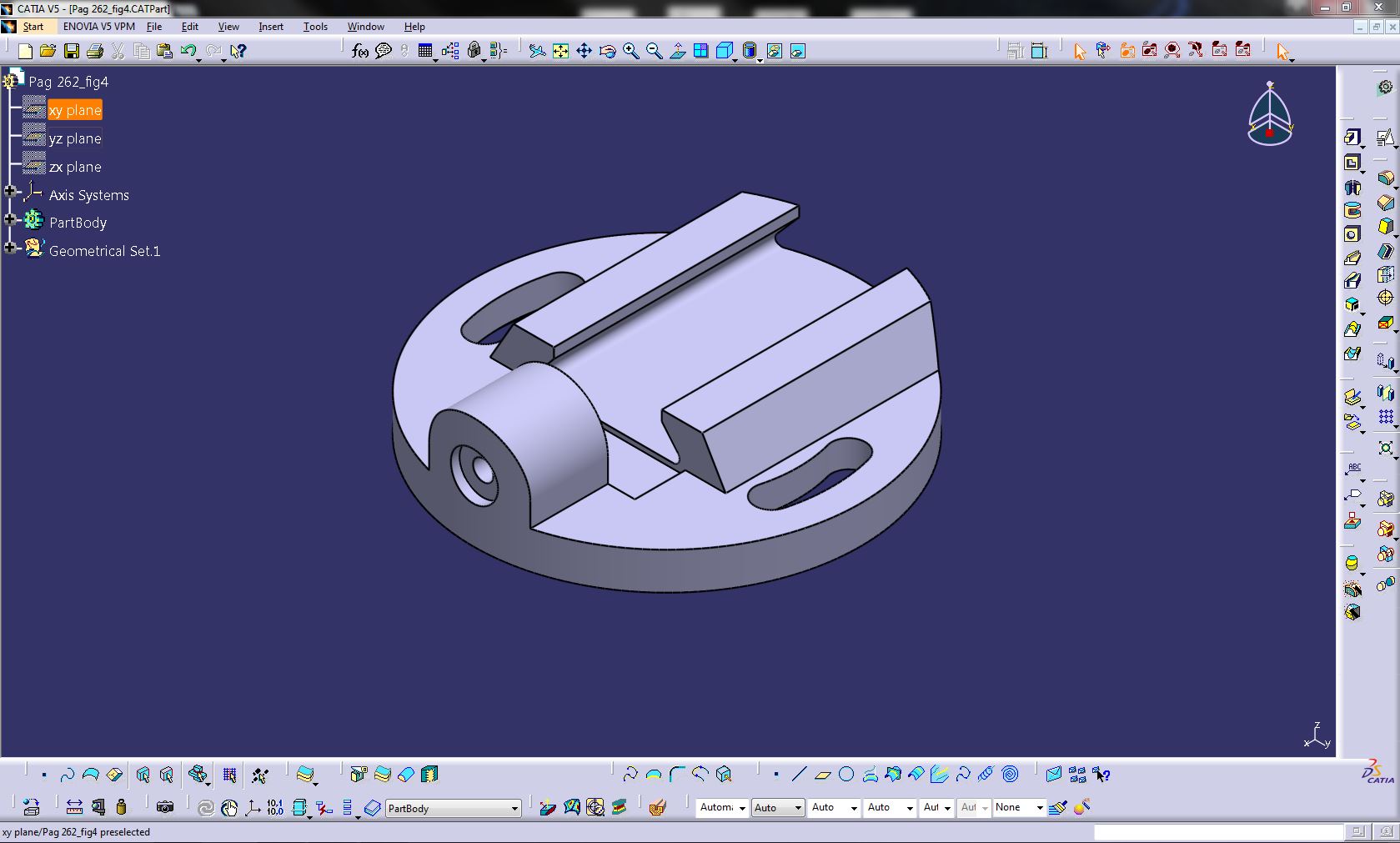Expand the PartBody tree node
This screenshot has width=1400, height=843.
click(10, 219)
